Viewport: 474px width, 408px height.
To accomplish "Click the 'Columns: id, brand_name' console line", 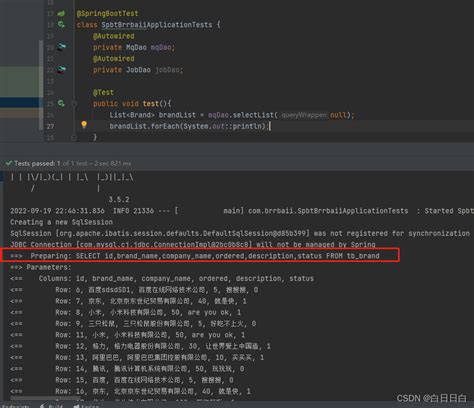I will click(x=162, y=278).
